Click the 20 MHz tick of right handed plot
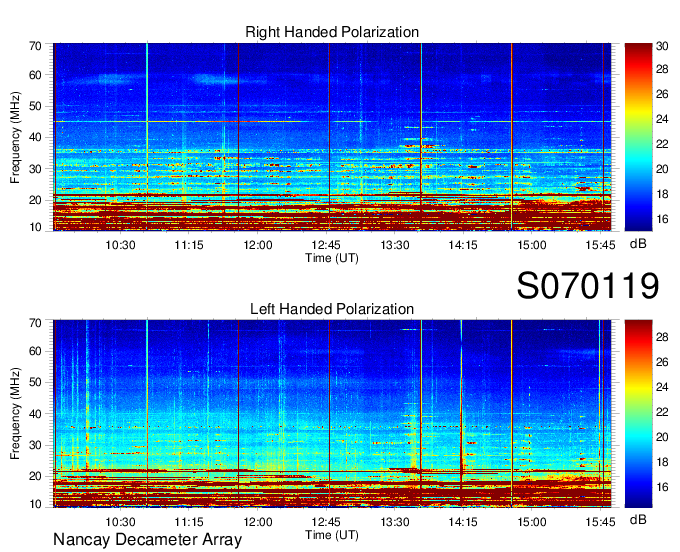680x552 pixels. (35, 200)
